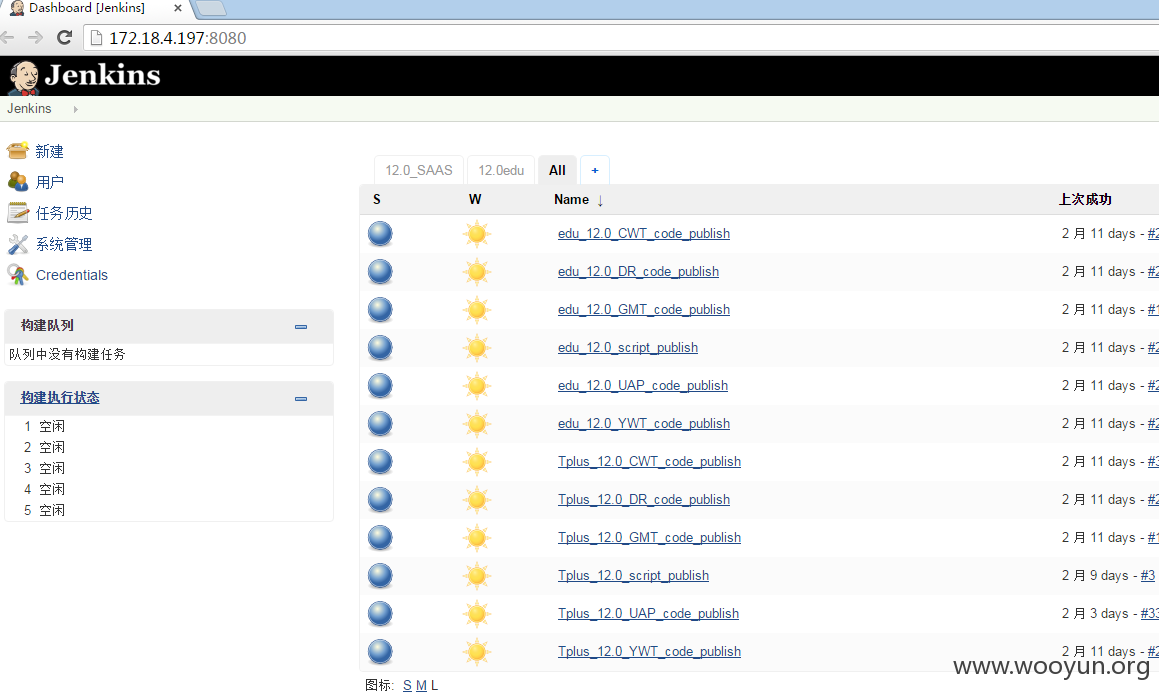Viewport: 1159px width, 695px height.
Task: Open job Tplus_12.0_YWT_code_publish
Action: (x=650, y=651)
